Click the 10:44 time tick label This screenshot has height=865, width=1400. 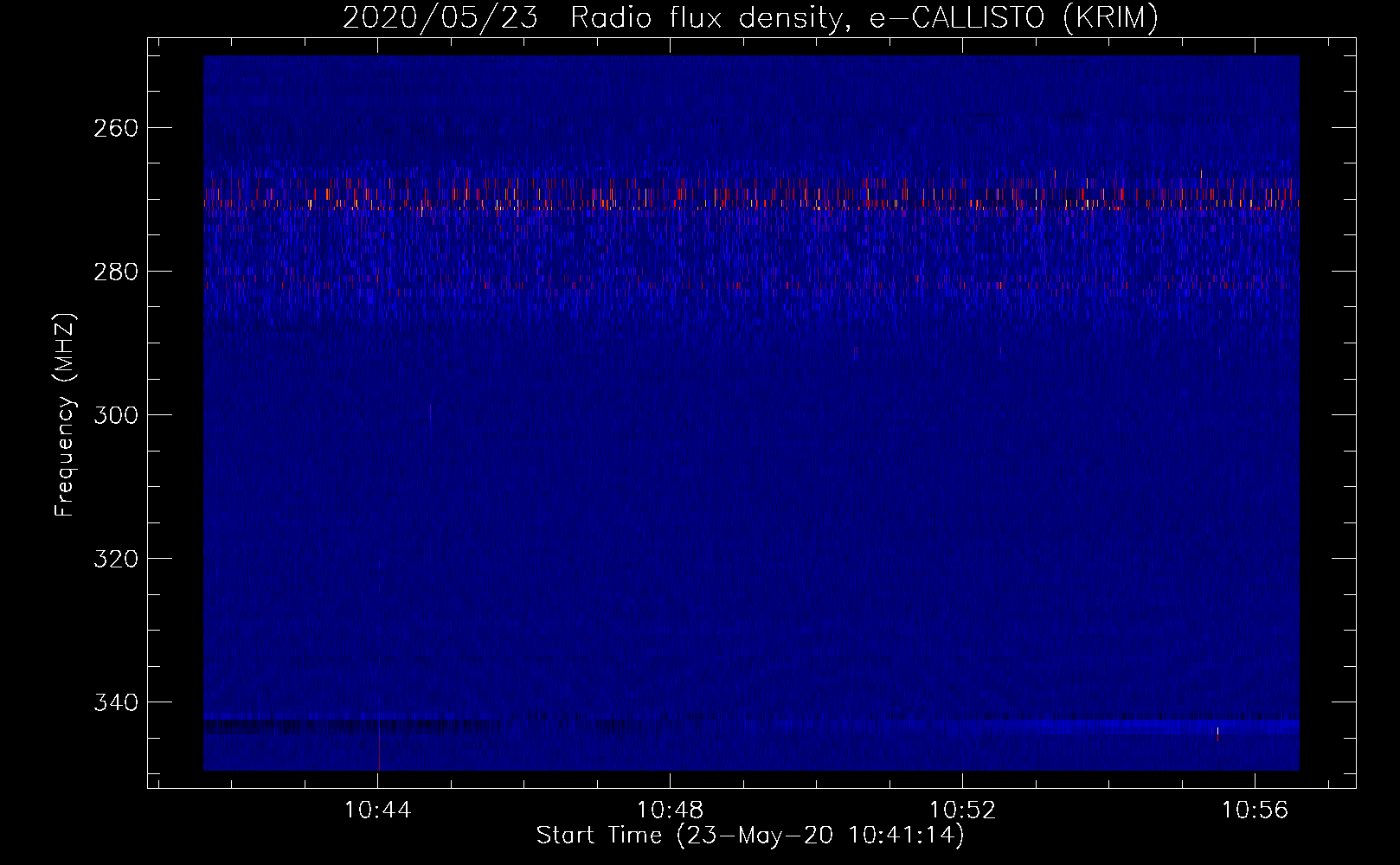click(377, 811)
